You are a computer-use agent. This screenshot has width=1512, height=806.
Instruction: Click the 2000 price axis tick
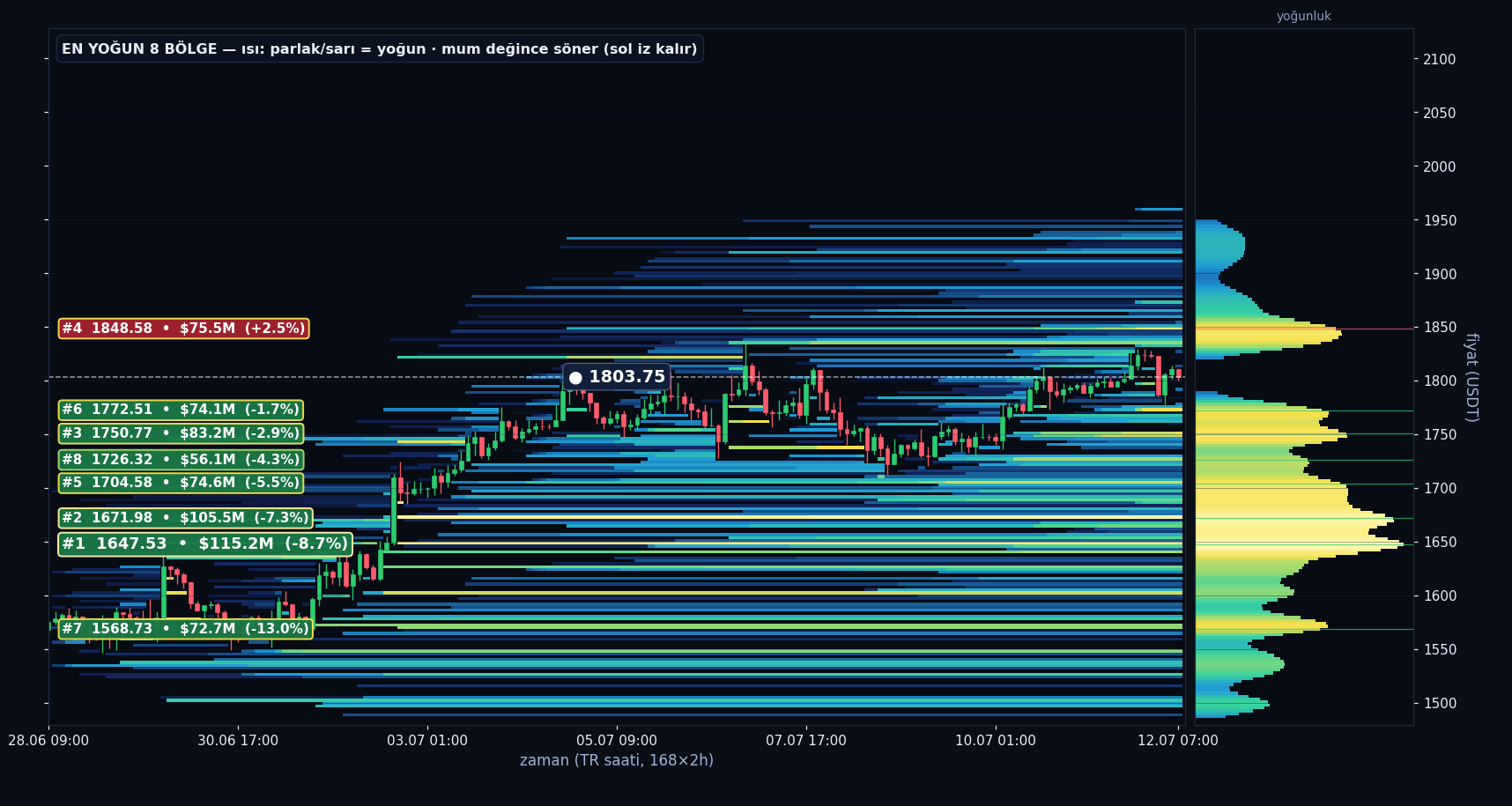tap(1440, 166)
